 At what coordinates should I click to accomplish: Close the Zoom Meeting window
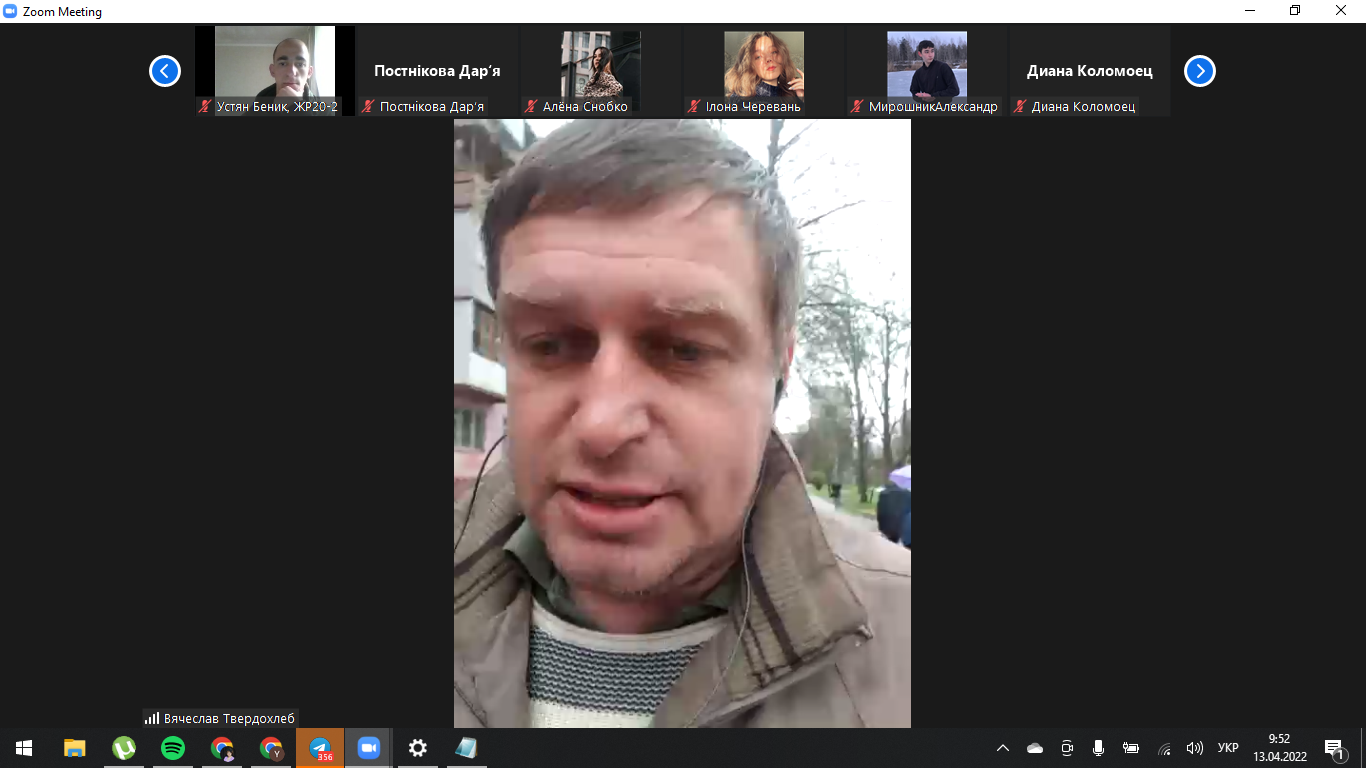tap(1341, 11)
